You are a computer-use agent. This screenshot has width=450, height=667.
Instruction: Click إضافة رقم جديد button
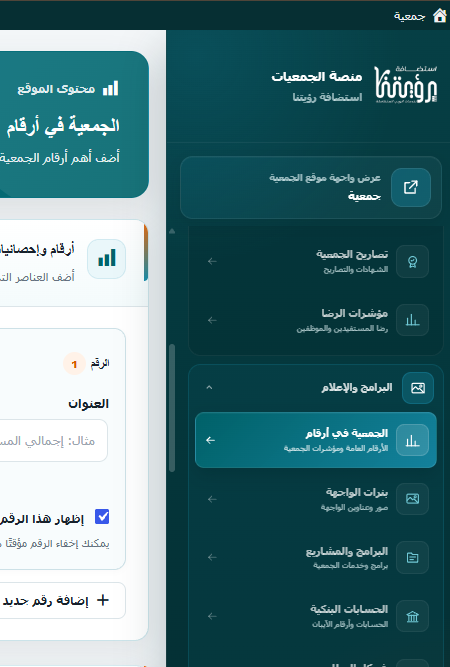(63, 600)
